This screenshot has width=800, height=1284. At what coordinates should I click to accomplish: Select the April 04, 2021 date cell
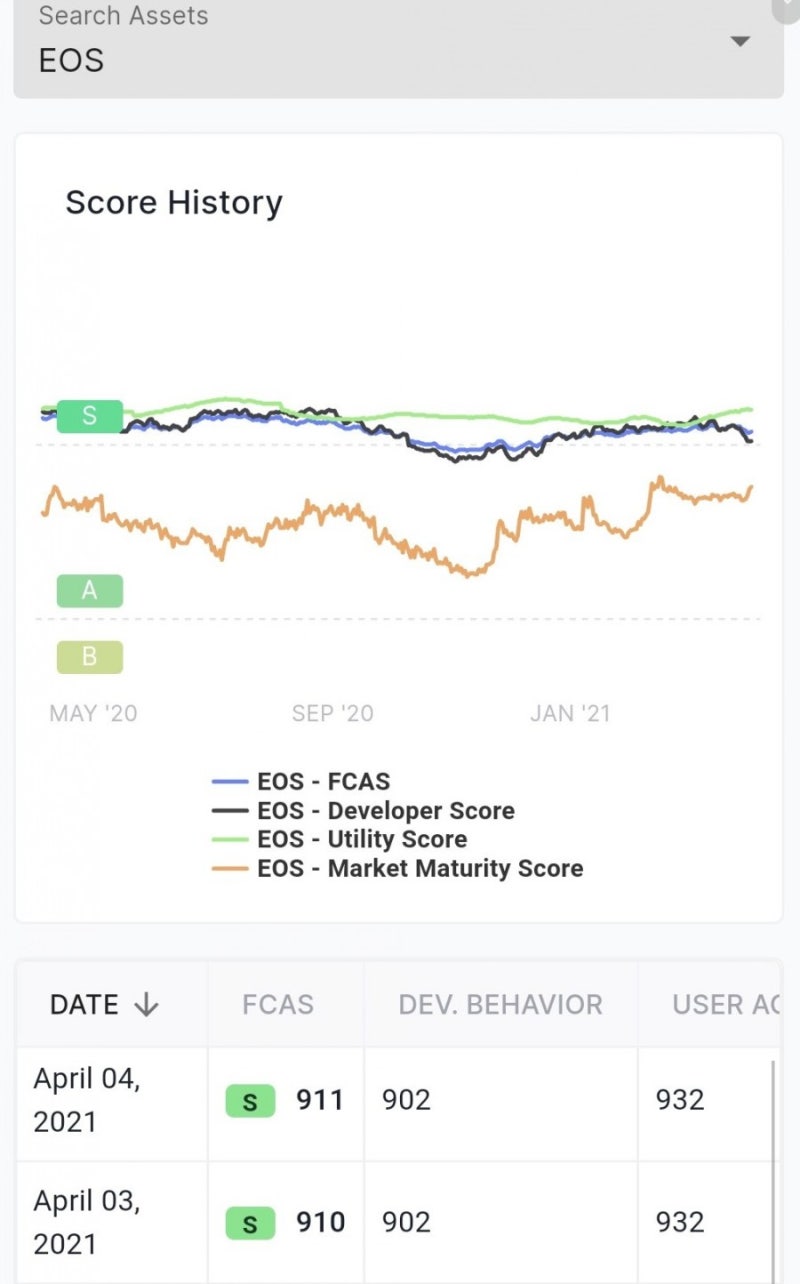click(x=87, y=1100)
